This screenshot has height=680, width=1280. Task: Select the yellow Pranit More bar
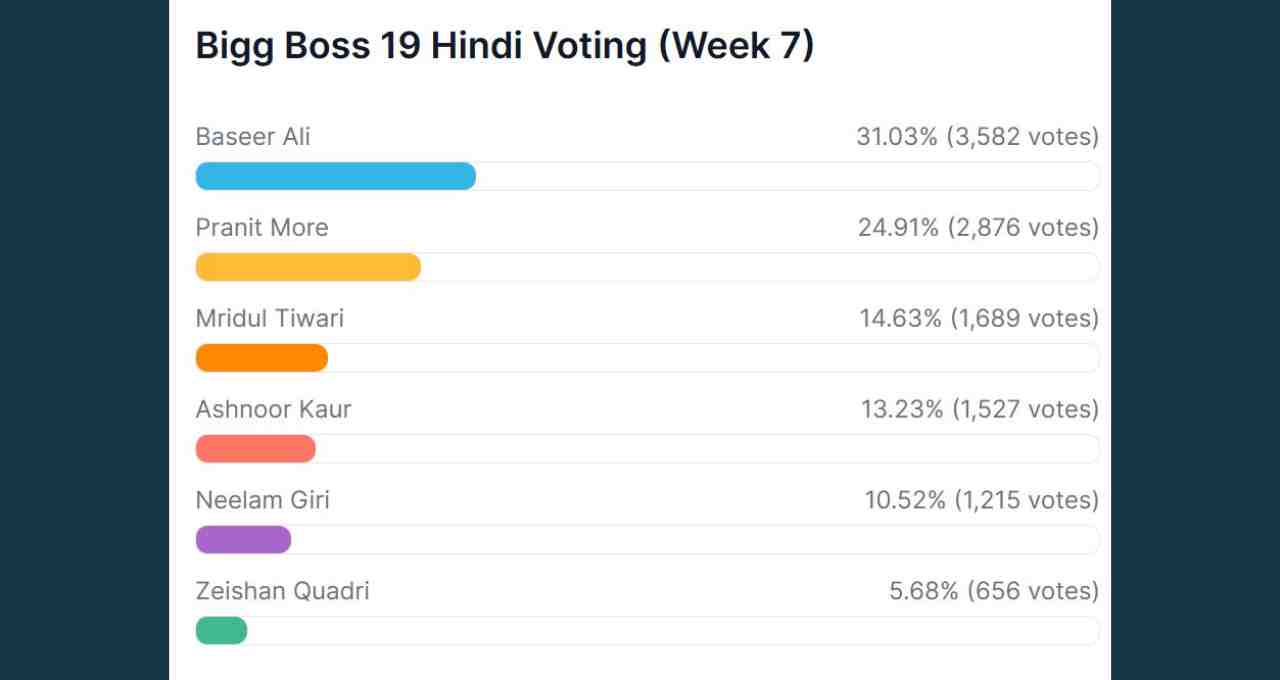308,267
